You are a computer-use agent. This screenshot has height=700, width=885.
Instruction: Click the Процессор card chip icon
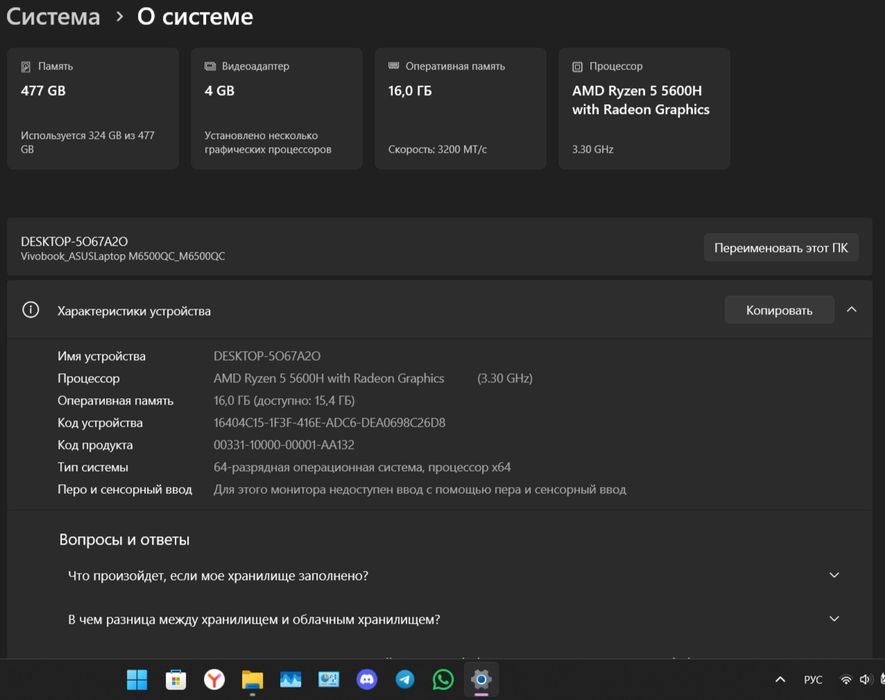(x=577, y=67)
